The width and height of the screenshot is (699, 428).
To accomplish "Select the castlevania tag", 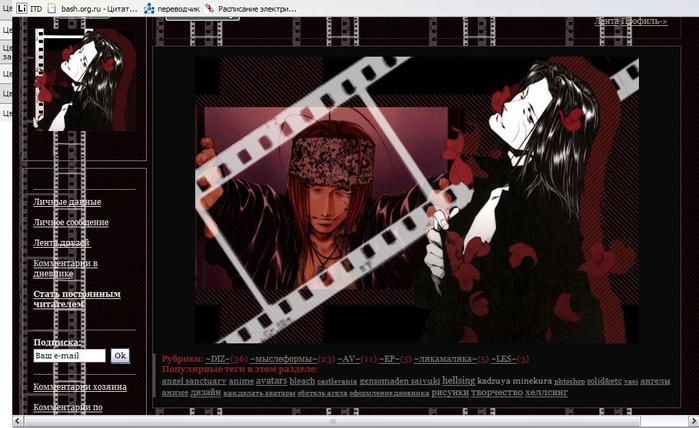I will (x=337, y=382).
